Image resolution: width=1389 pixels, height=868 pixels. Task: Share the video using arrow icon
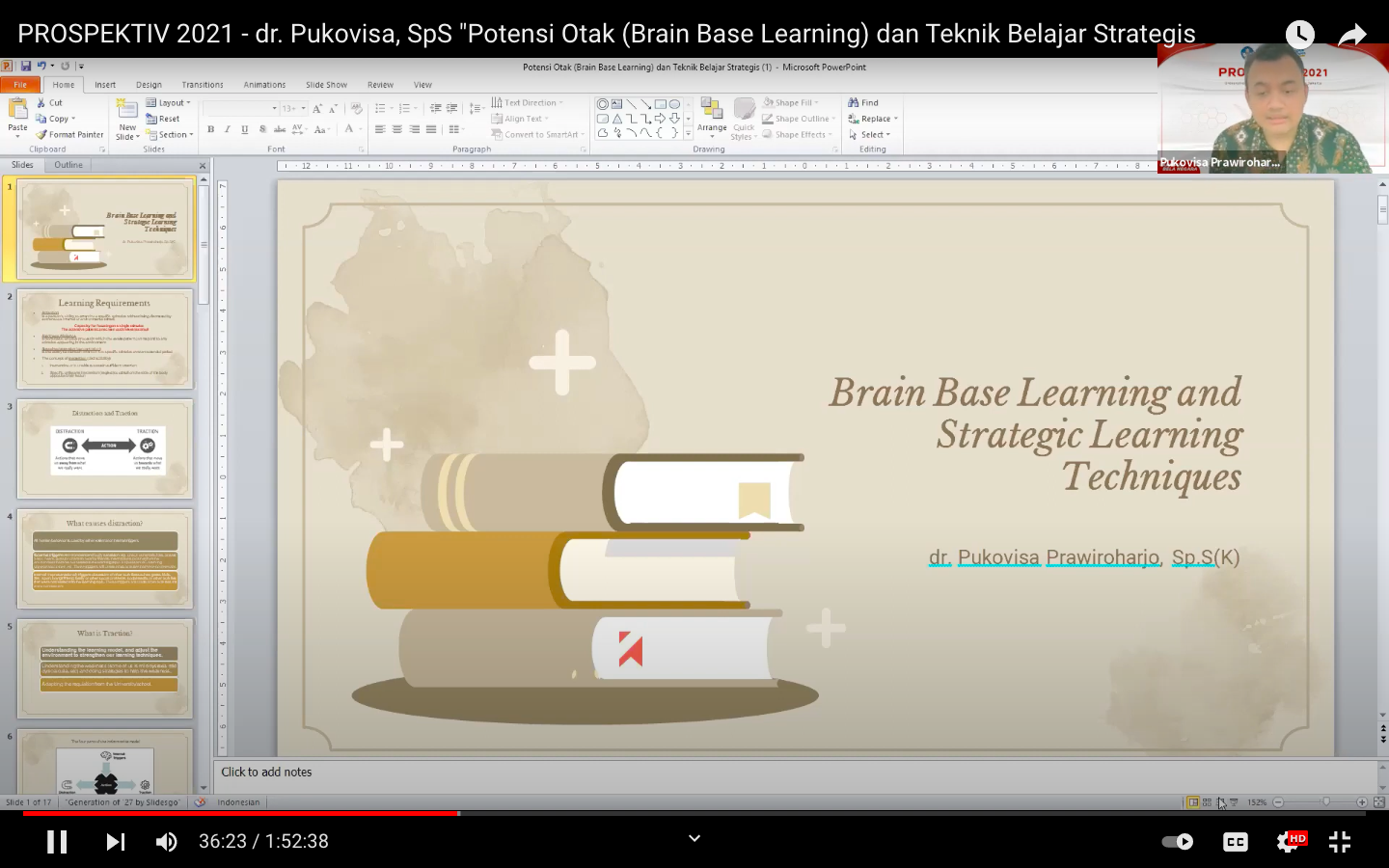(1352, 36)
